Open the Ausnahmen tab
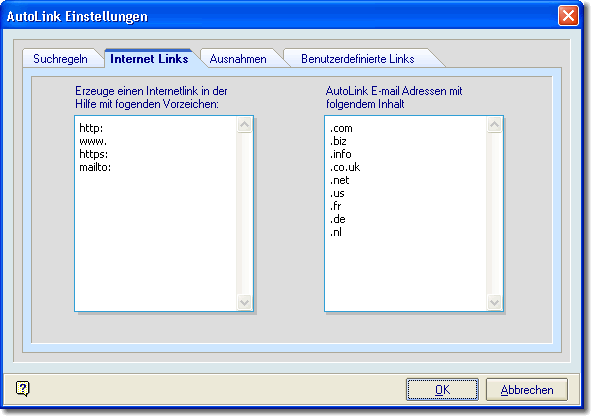 coord(238,59)
